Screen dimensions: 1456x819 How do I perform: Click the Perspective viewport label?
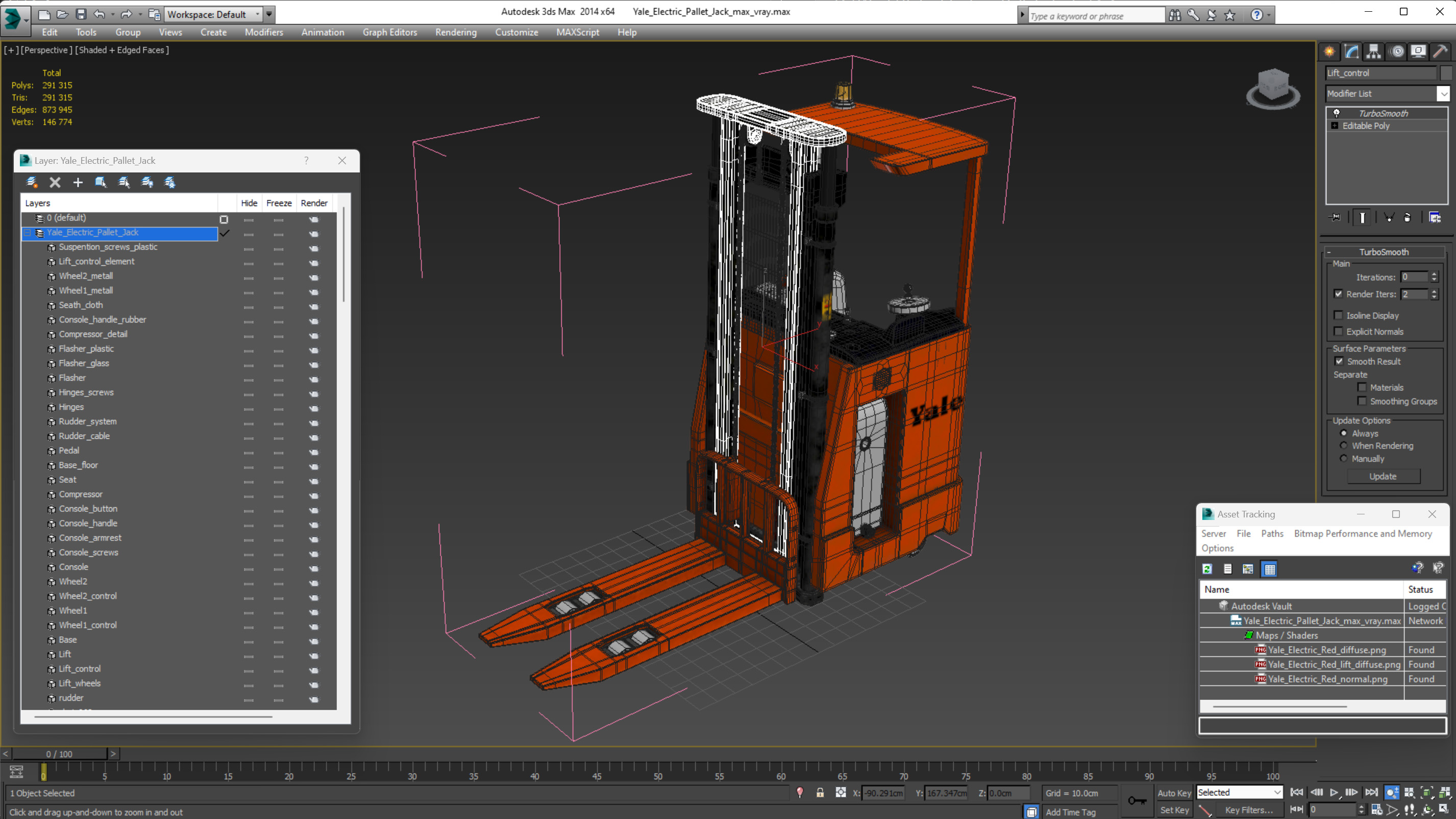point(46,49)
